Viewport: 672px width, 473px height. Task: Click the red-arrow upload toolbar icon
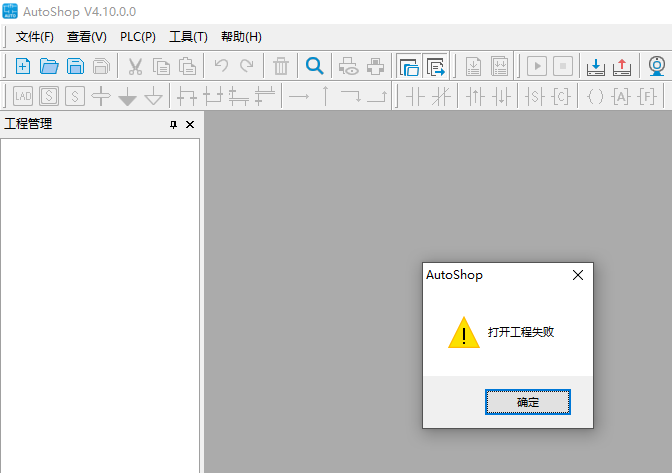tap(622, 67)
